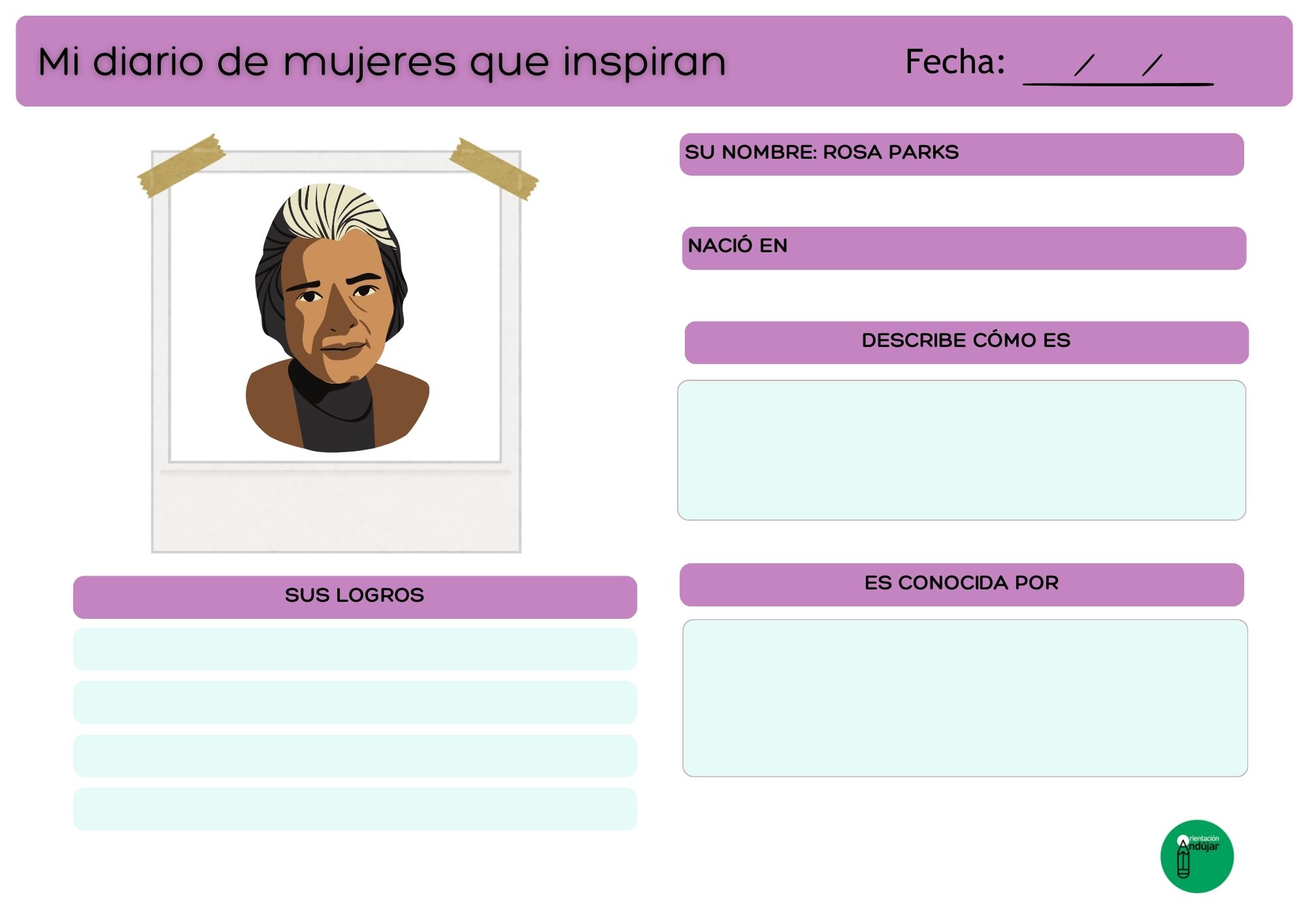Click the NACIÓ EN field
Screen dimensions: 1307x924
964,248
